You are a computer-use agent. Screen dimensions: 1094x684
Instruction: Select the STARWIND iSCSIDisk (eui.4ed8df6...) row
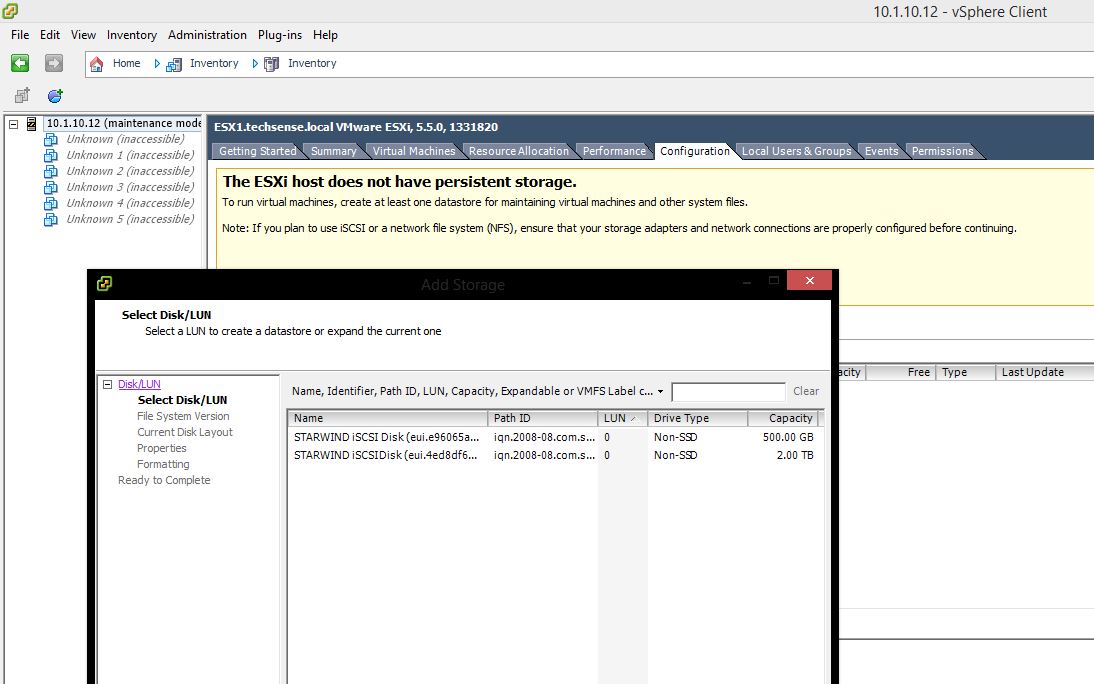pos(555,456)
